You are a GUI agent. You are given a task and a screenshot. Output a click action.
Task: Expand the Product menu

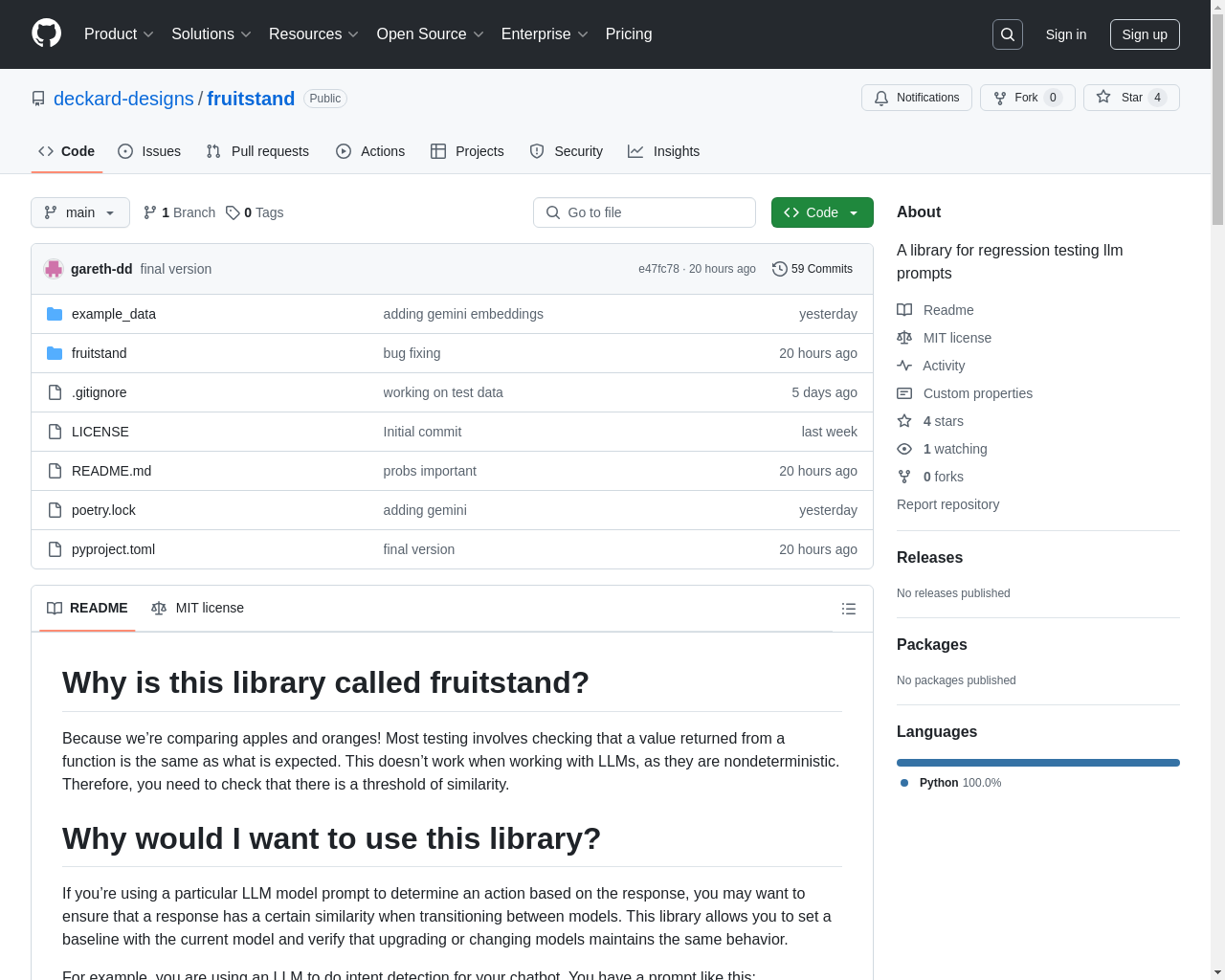click(x=119, y=34)
